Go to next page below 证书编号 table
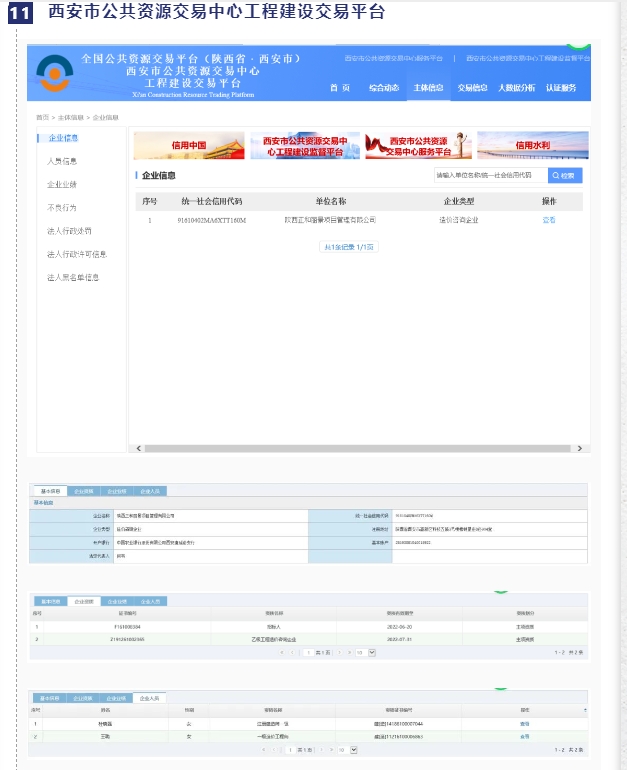The image size is (627, 770). pyautogui.click(x=339, y=653)
